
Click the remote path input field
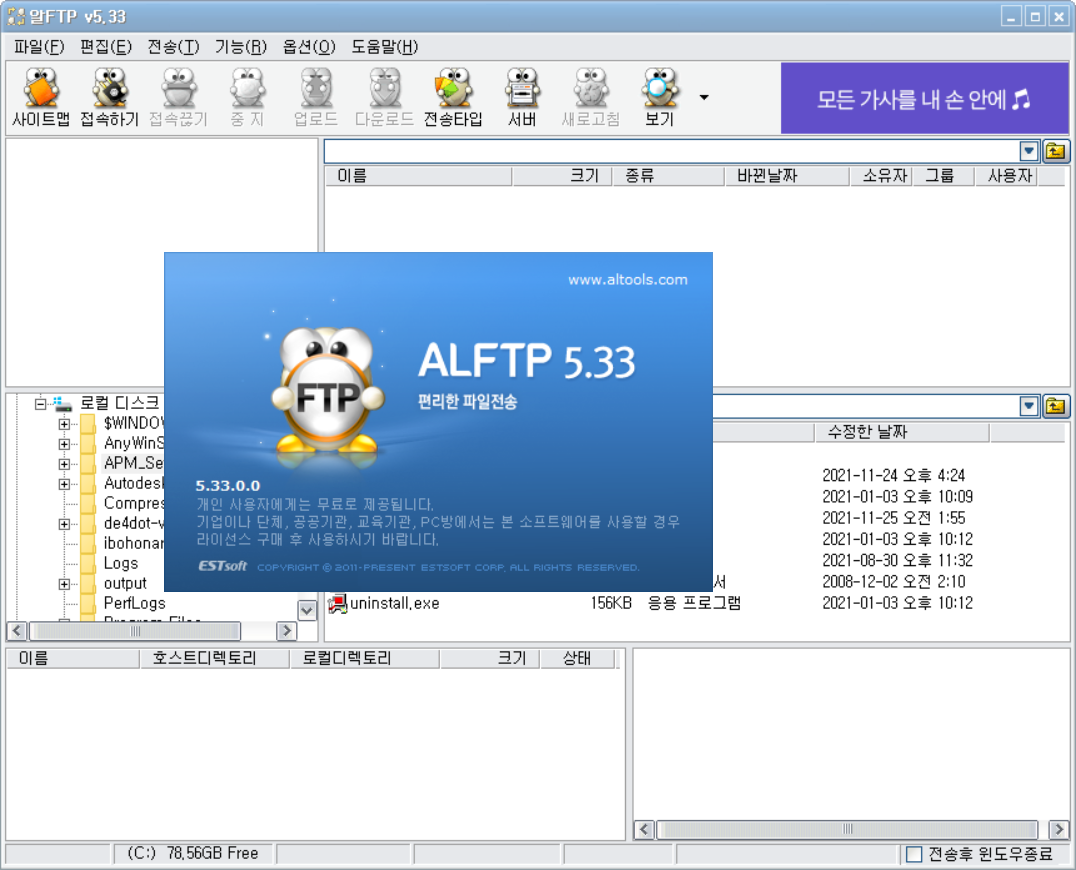[672, 151]
